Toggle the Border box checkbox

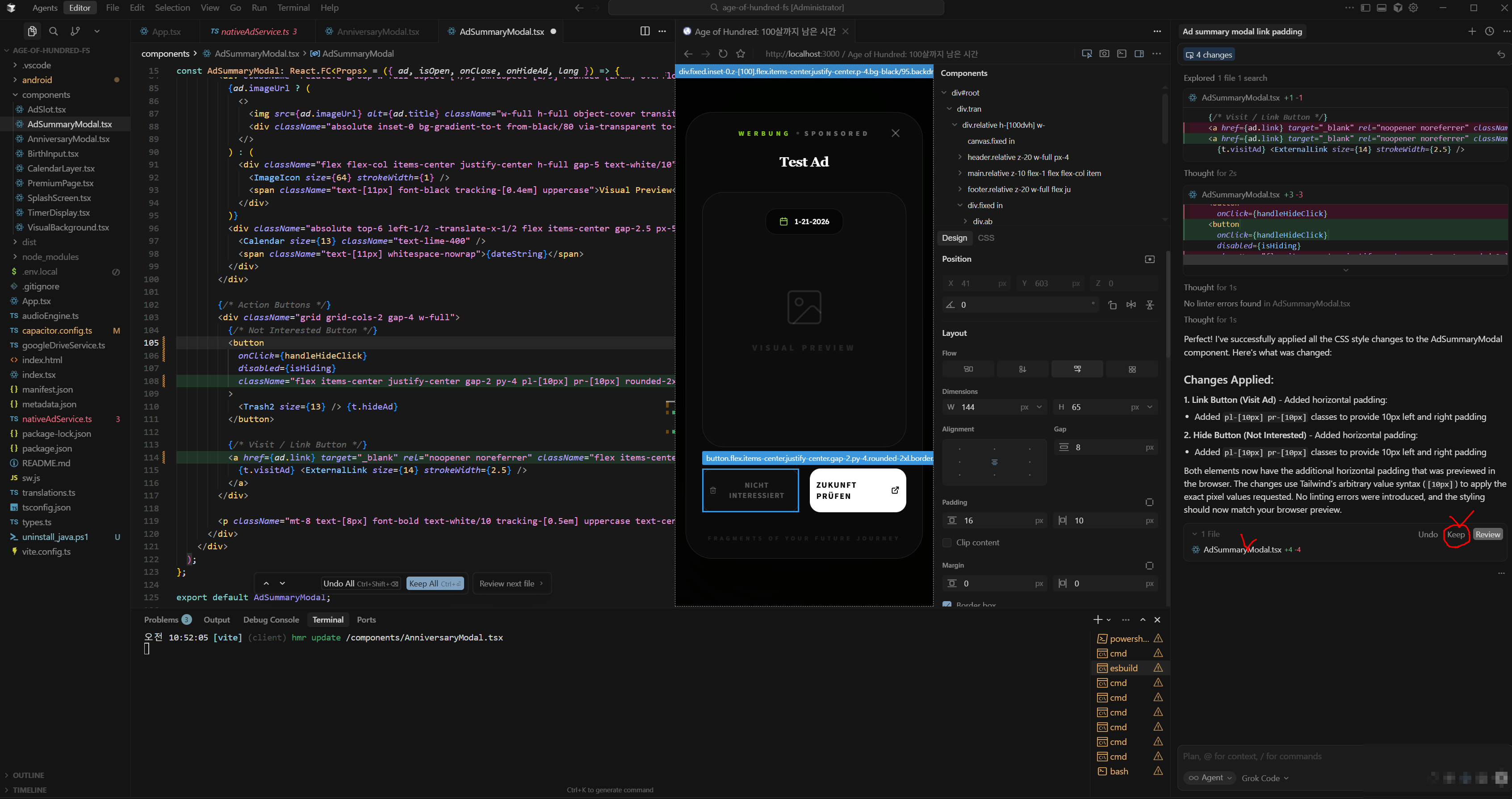947,604
